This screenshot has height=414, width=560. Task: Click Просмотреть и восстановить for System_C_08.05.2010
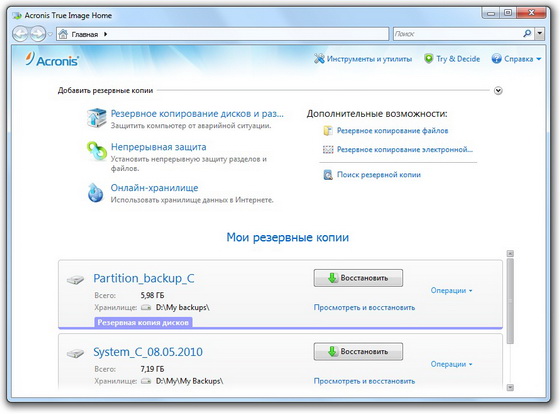[364, 381]
